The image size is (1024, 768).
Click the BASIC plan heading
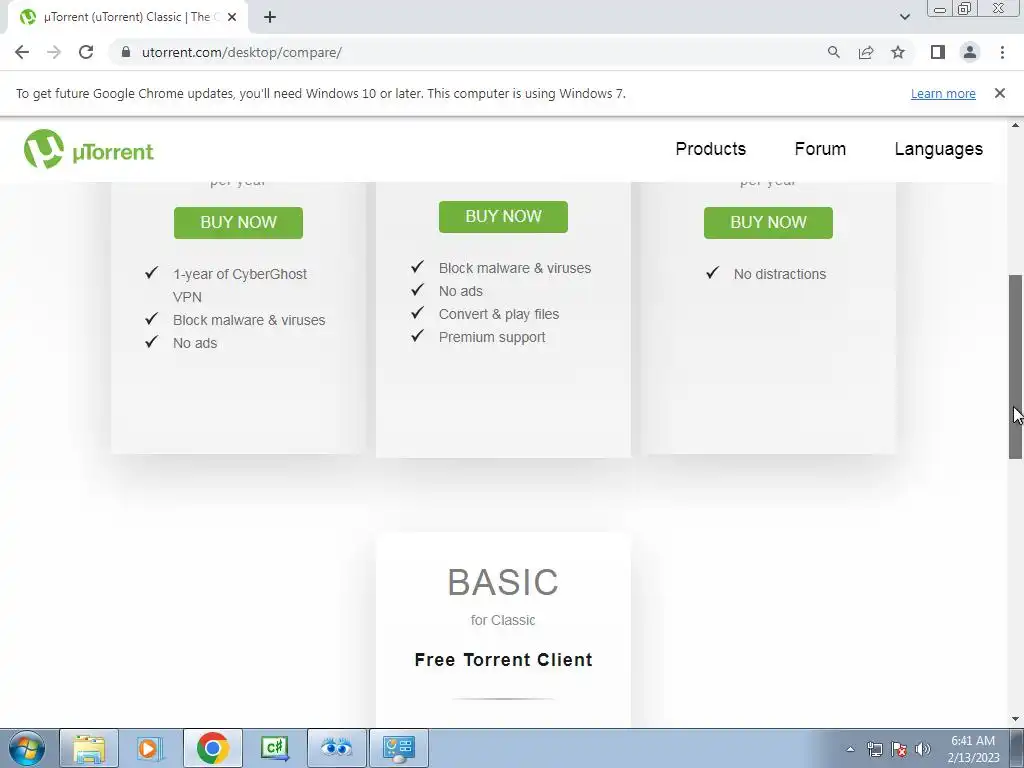(x=503, y=582)
